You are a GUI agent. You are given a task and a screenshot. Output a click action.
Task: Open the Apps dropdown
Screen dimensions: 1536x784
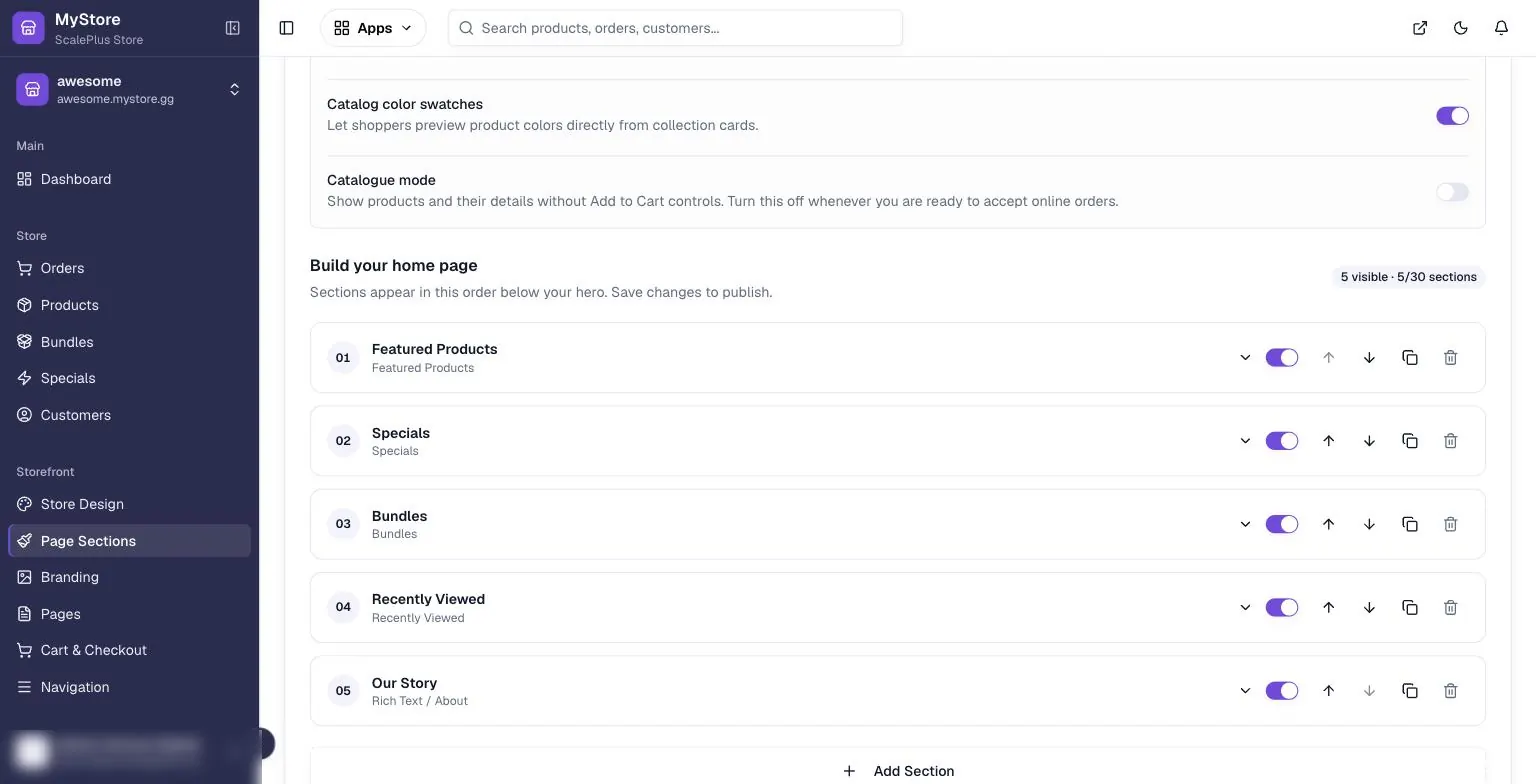tap(373, 28)
